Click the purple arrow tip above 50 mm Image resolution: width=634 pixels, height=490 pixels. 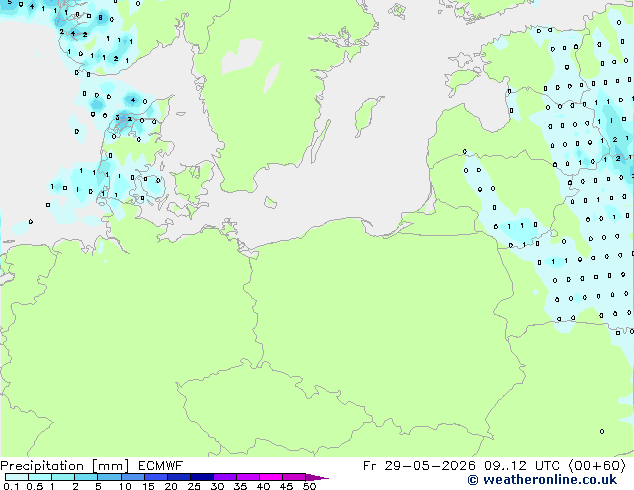coord(317,477)
